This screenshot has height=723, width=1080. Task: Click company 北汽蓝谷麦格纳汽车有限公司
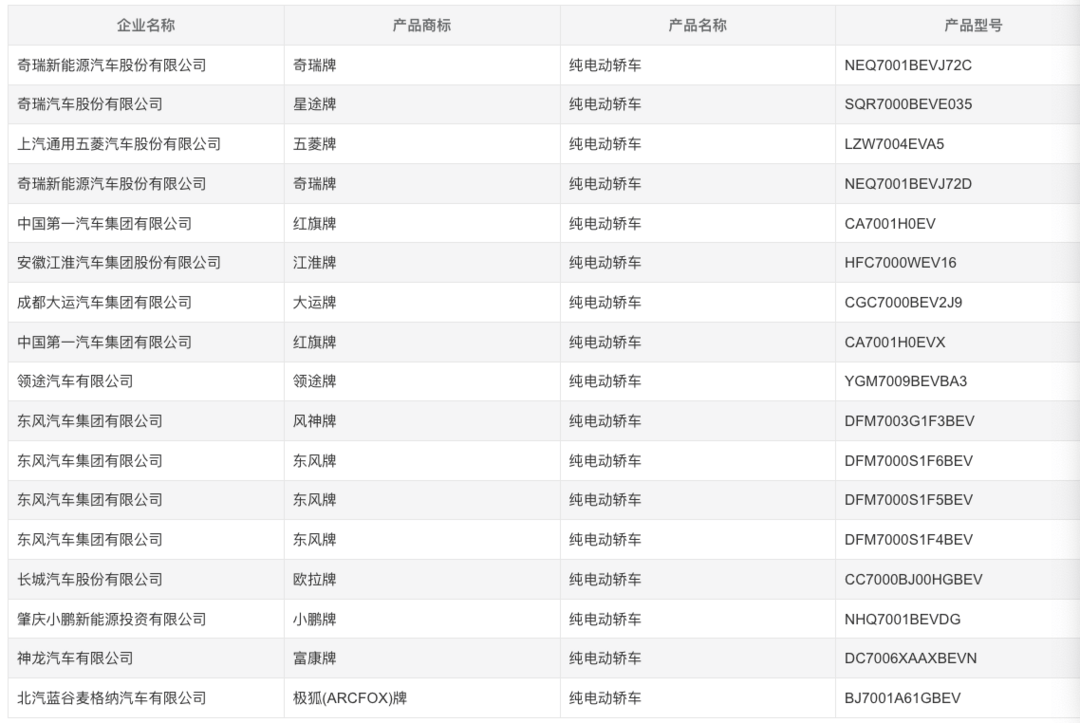112,698
